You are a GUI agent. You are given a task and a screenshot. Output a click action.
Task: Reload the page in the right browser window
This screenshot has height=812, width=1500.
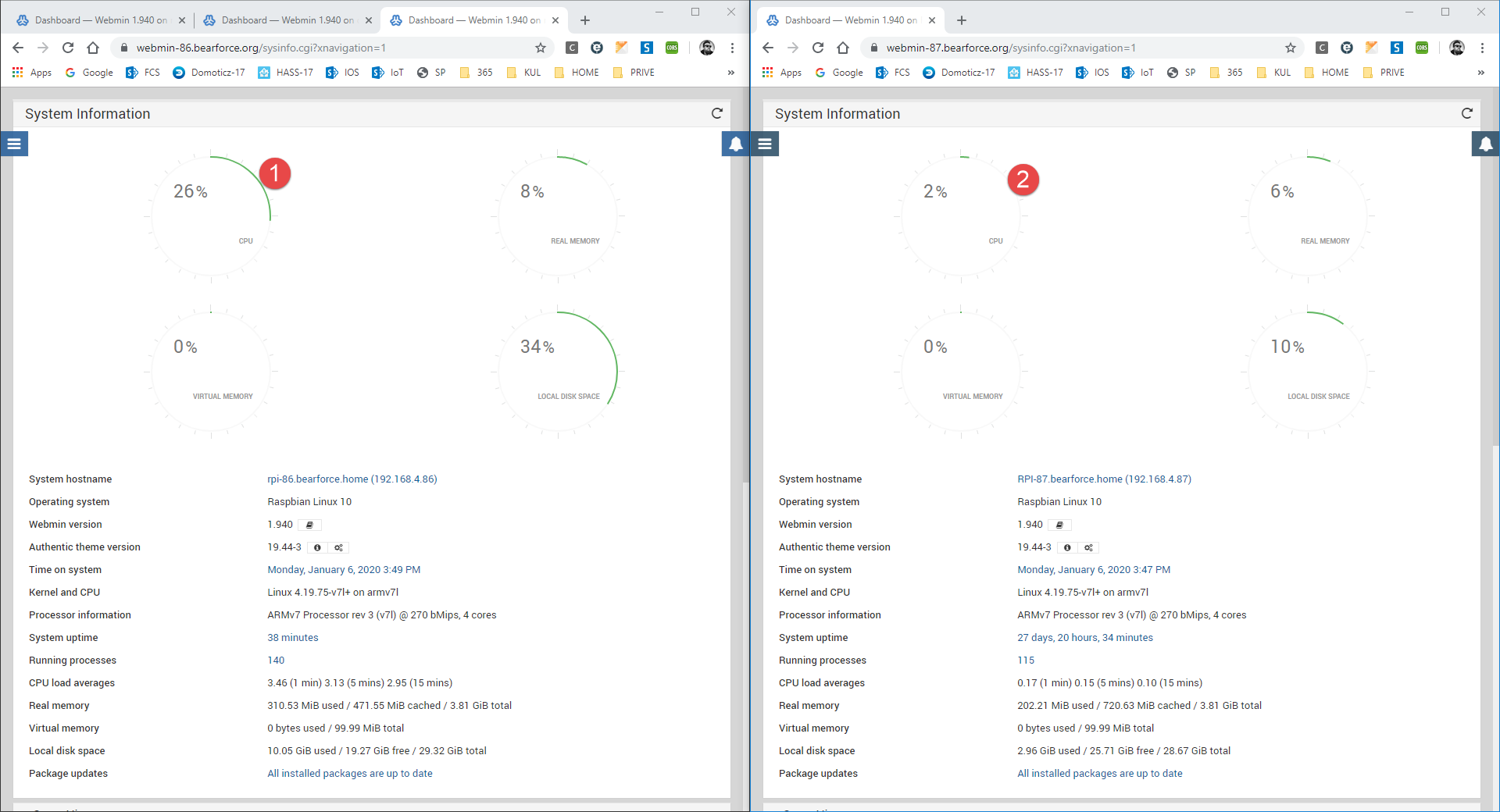click(x=817, y=48)
